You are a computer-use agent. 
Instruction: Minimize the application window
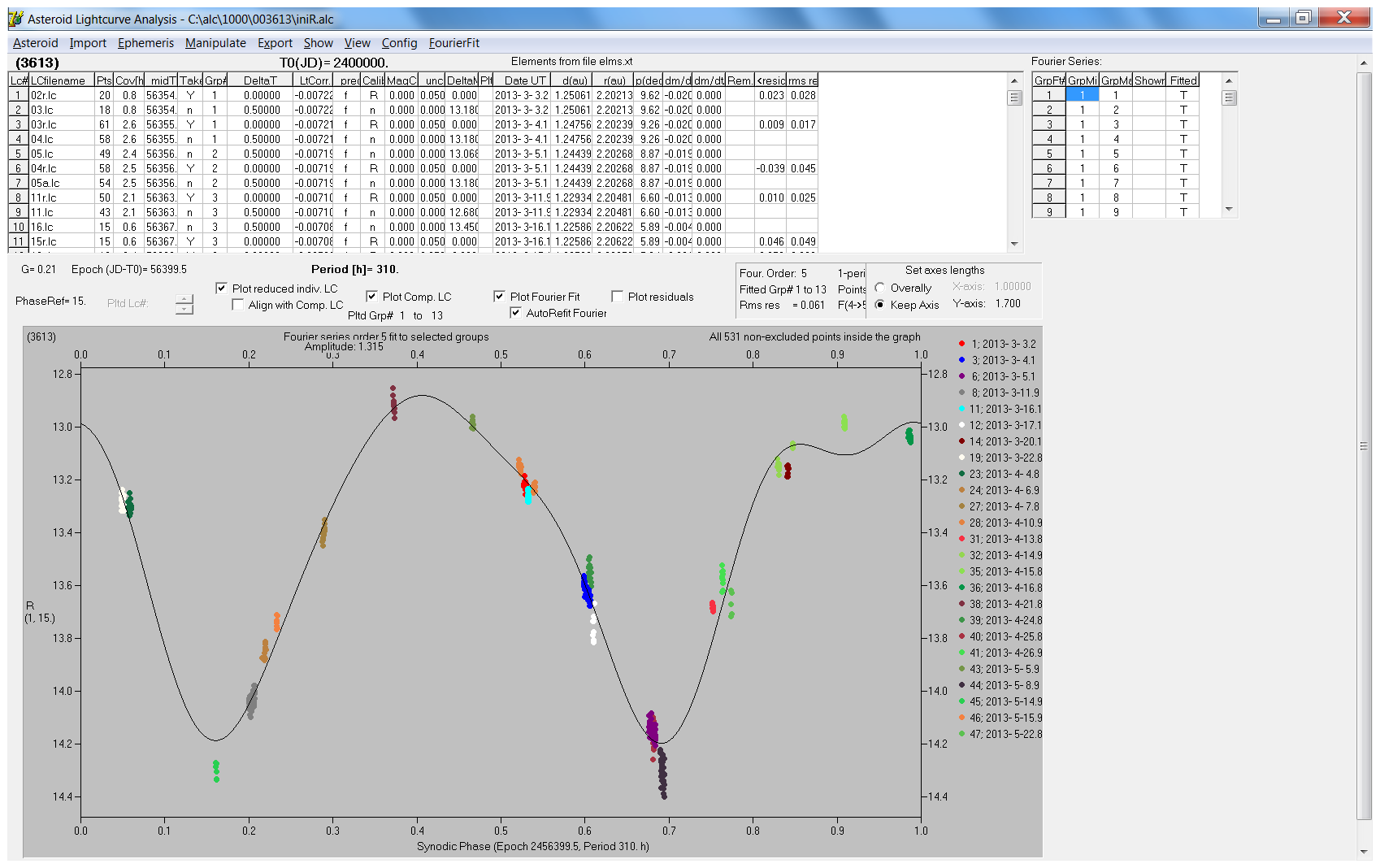click(x=1274, y=17)
